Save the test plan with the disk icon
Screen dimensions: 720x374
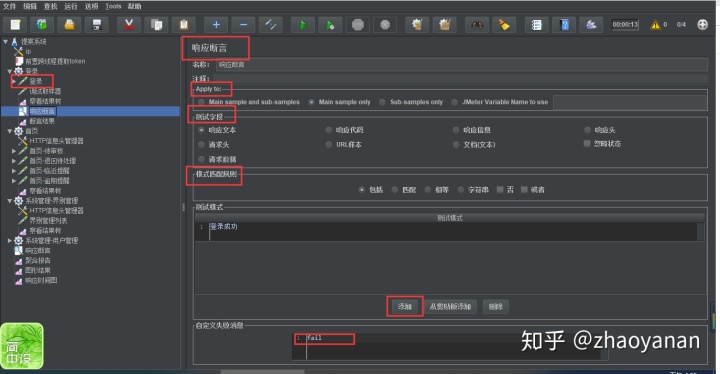96,24
